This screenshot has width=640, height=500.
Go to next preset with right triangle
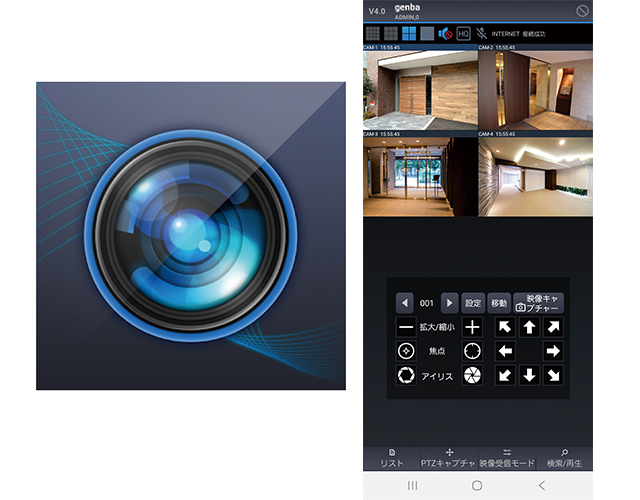[449, 303]
